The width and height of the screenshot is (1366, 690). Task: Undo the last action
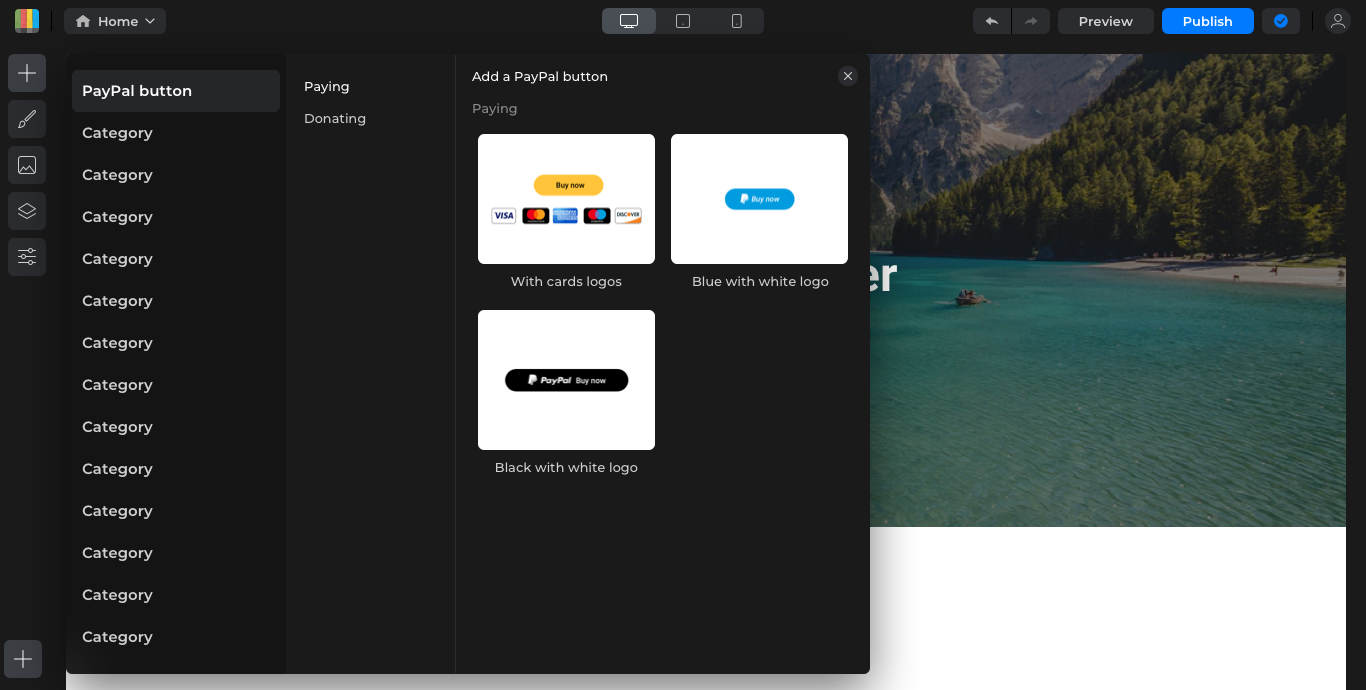point(992,21)
